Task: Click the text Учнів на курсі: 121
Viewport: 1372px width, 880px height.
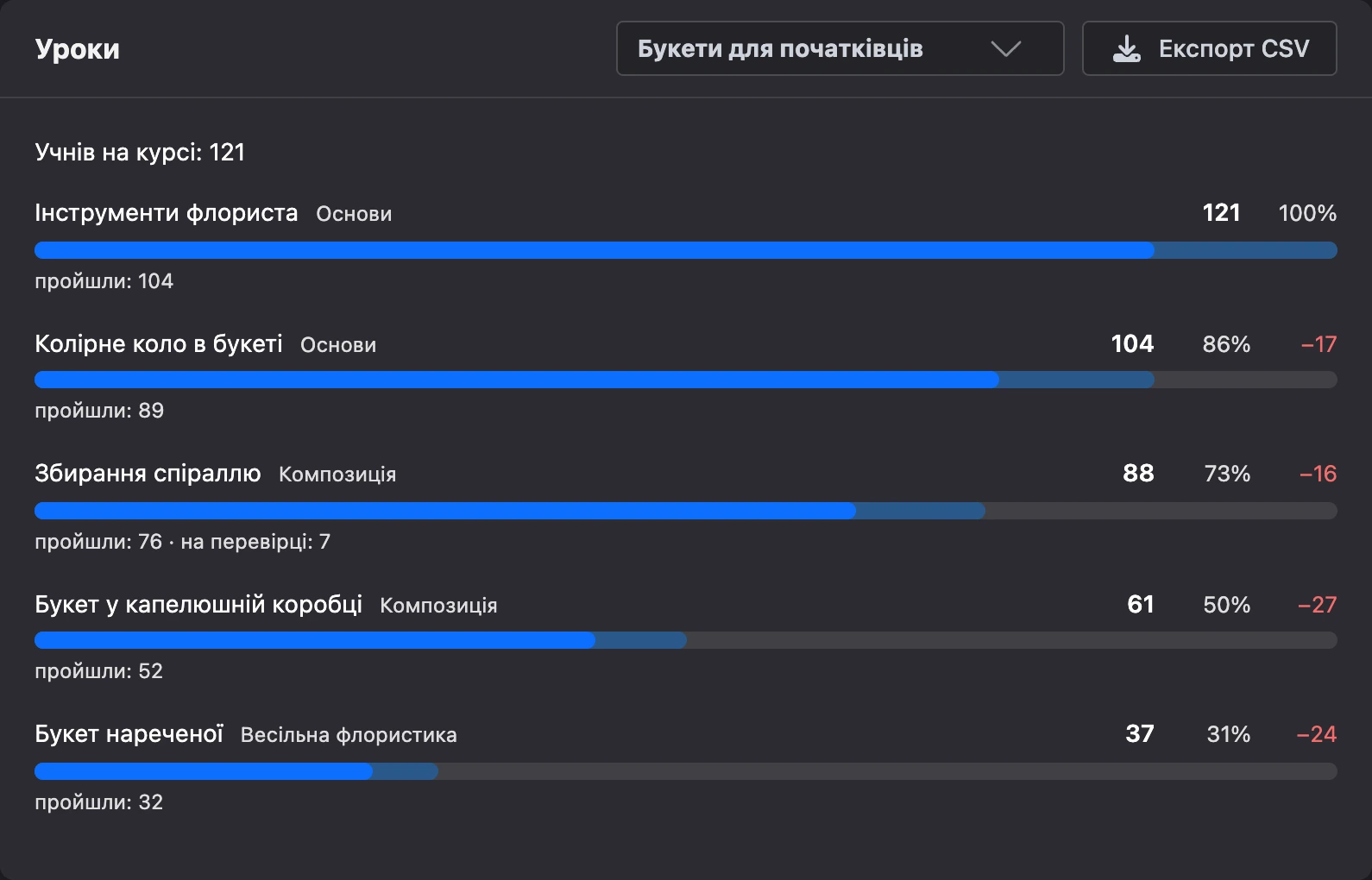Action: (x=140, y=152)
